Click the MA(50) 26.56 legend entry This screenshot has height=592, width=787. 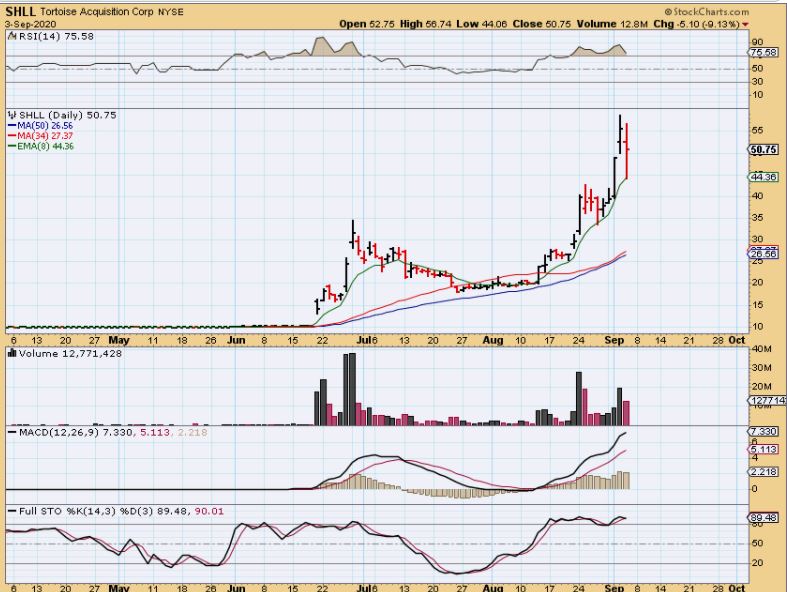click(x=45, y=126)
